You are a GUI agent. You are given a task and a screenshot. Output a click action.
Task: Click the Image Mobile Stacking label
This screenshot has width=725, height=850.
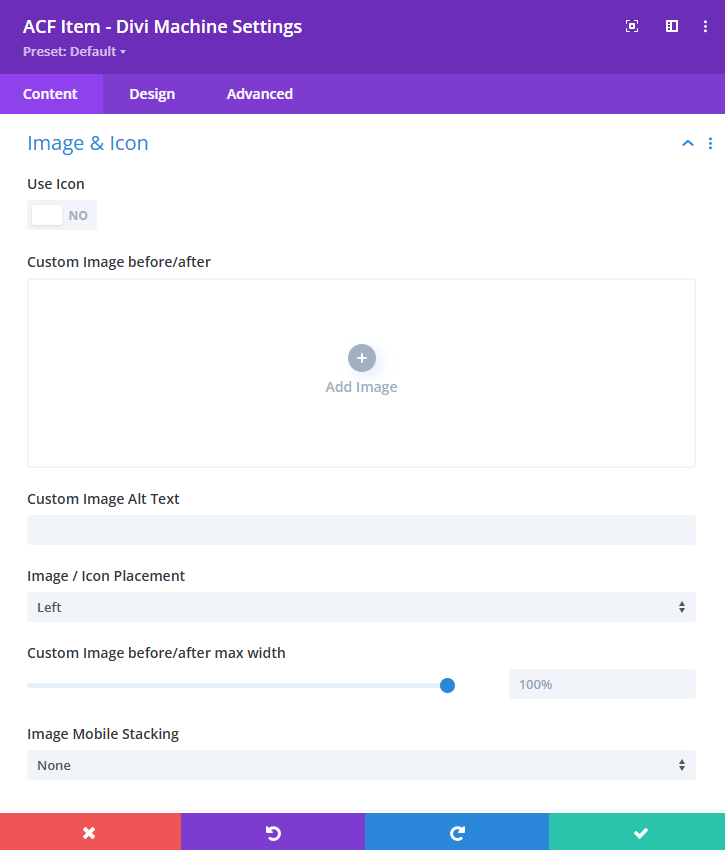[x=103, y=734]
